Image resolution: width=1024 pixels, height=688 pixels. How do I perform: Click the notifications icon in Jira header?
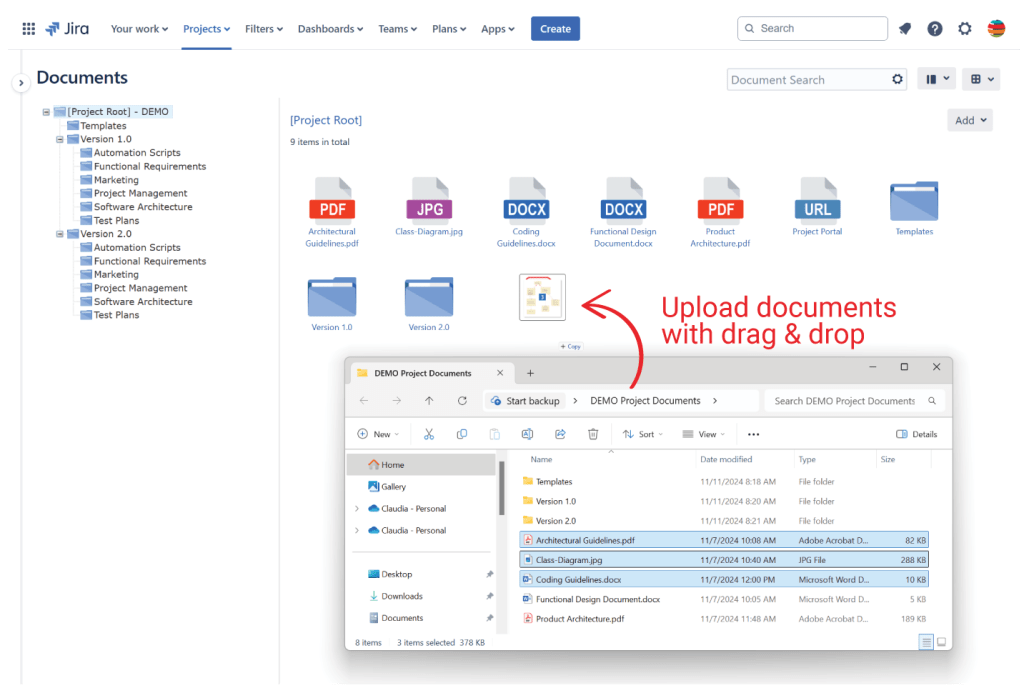point(904,29)
